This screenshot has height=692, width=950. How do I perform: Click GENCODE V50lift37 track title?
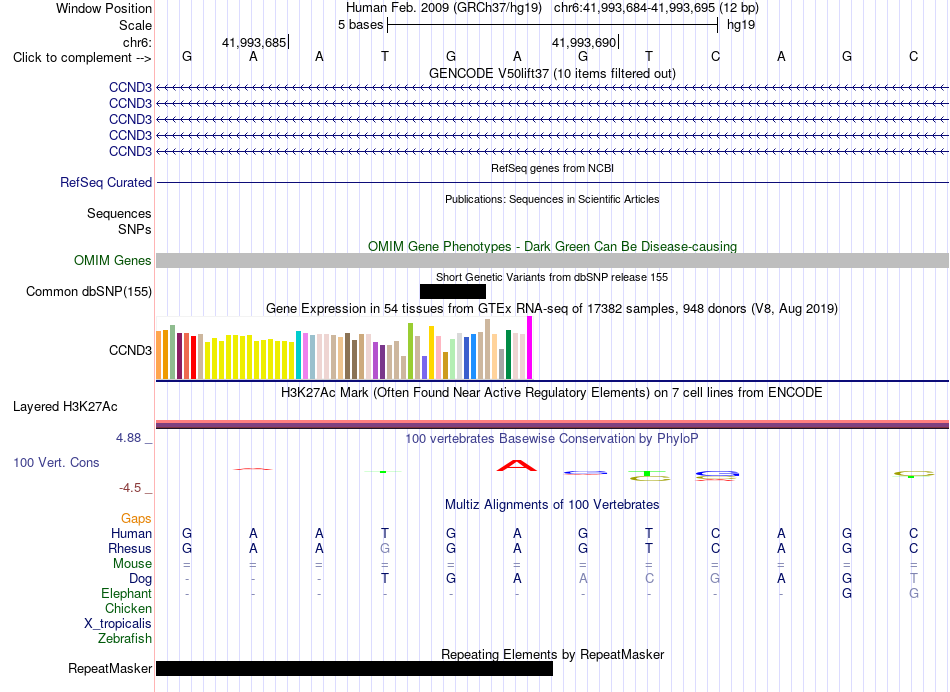pos(553,73)
